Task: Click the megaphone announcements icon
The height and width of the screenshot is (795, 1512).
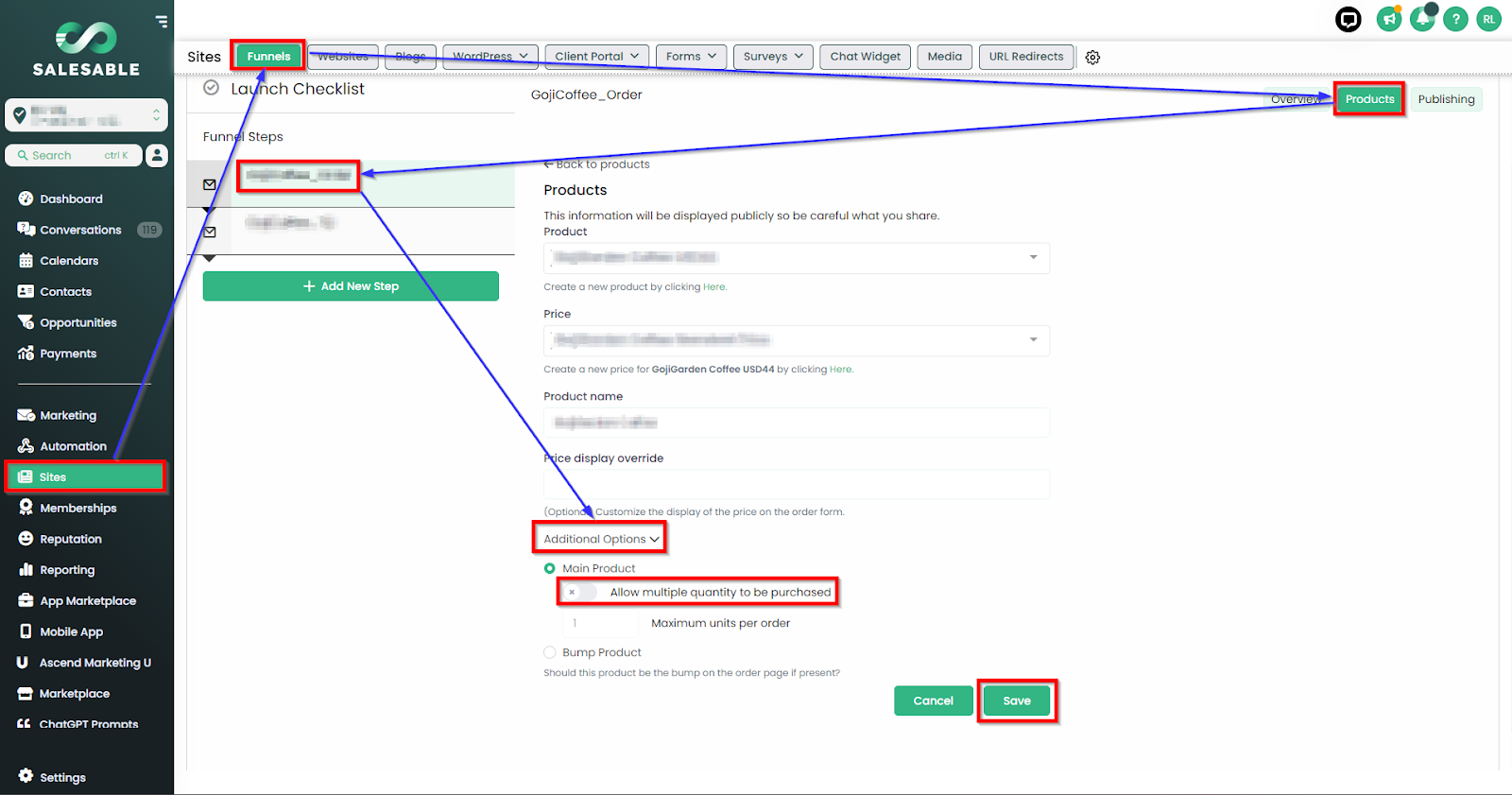Action: click(1389, 19)
